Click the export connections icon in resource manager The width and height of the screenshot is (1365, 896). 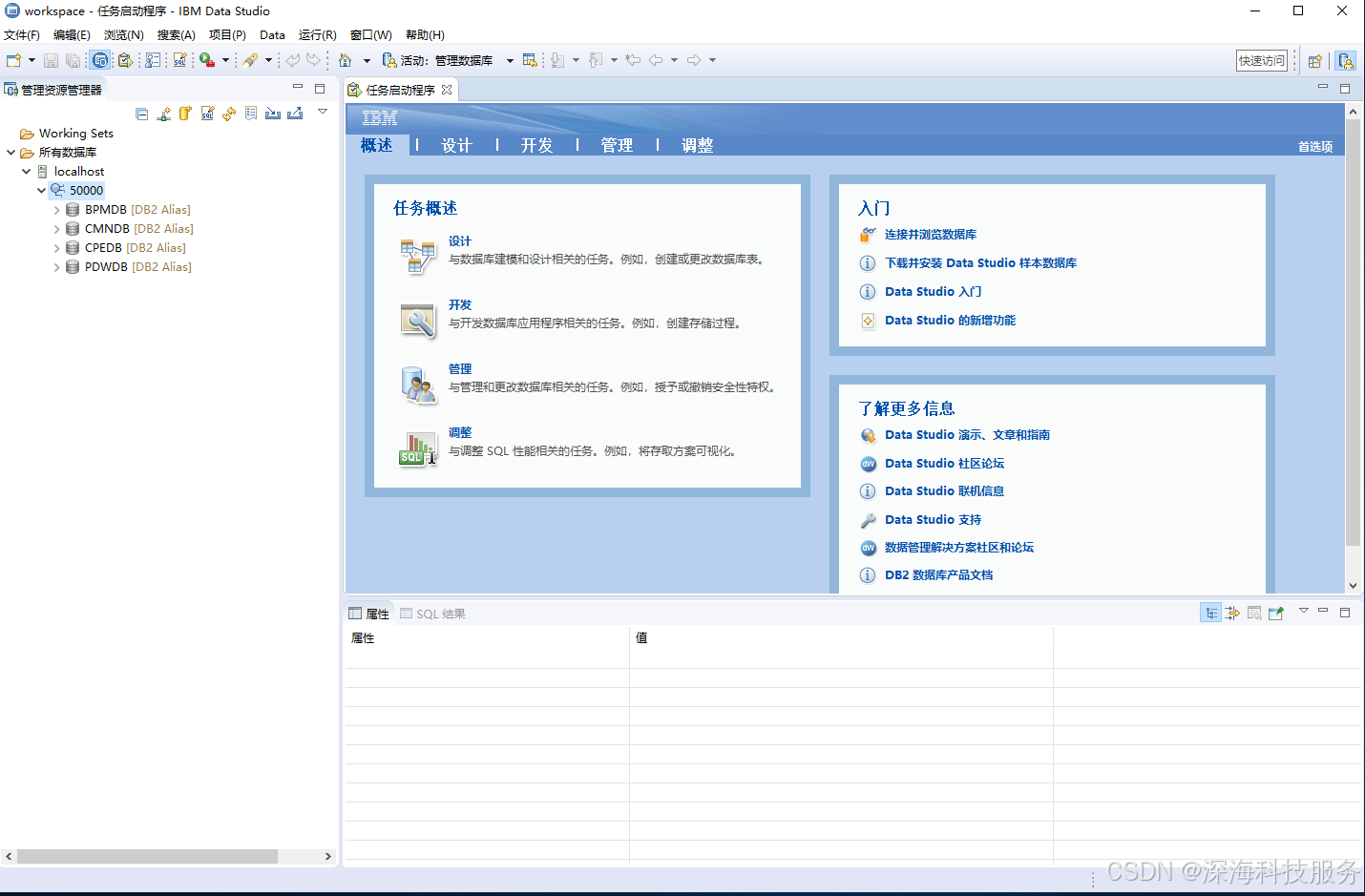[x=295, y=114]
